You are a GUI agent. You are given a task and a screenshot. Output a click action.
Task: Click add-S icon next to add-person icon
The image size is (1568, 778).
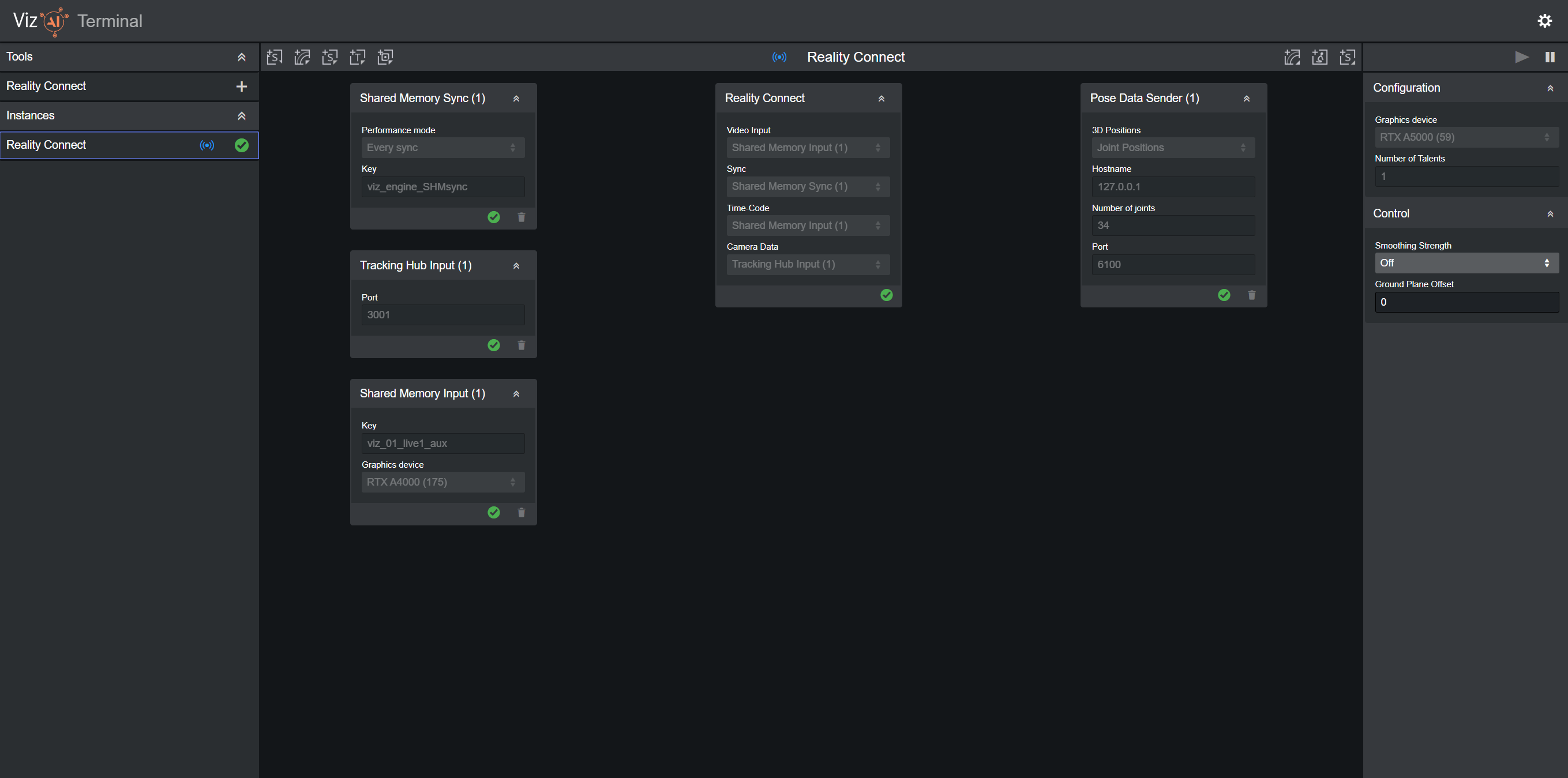click(x=1348, y=57)
